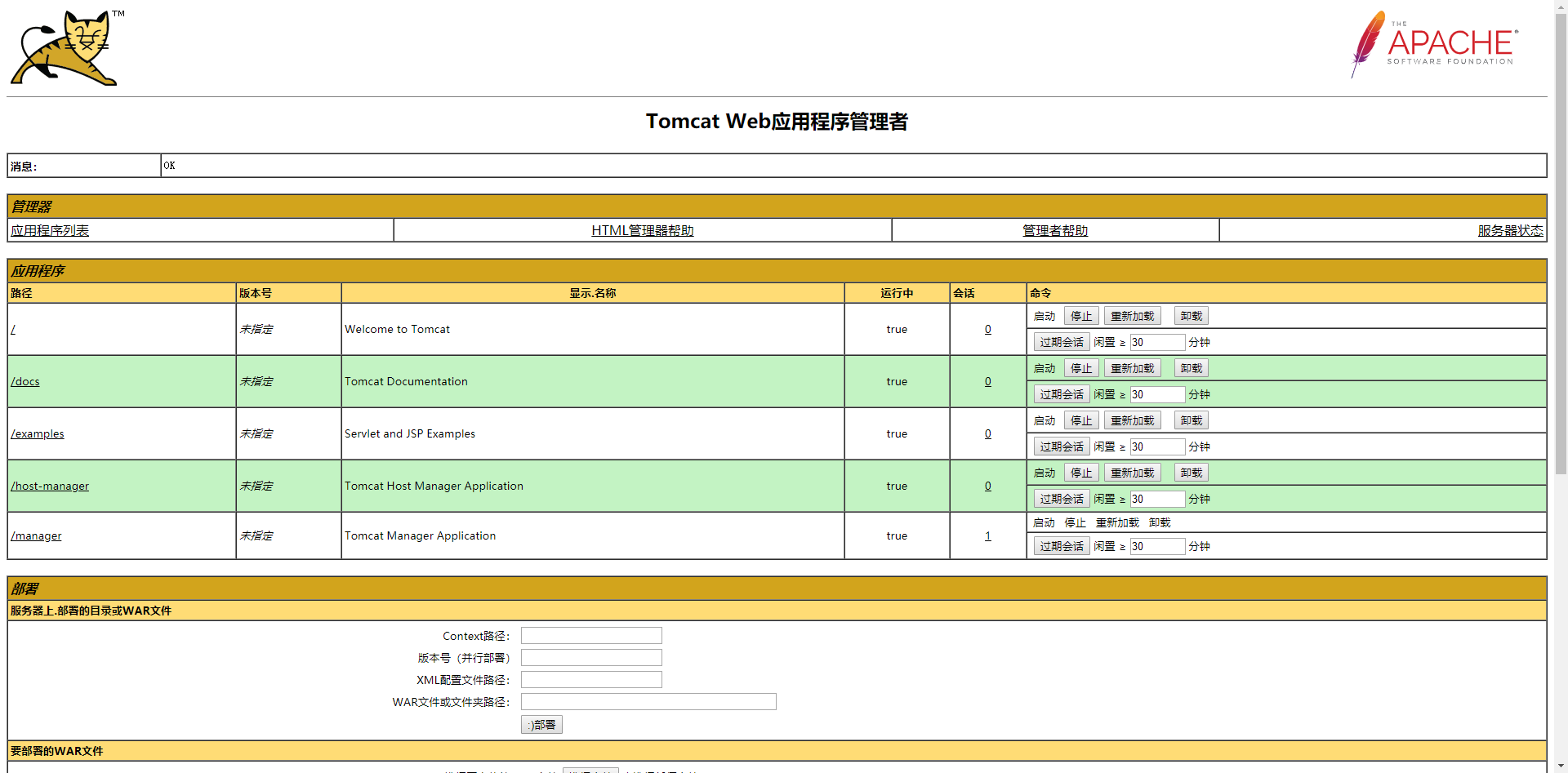Viewport: 1568px width, 773px height.
Task: Open the HTML管理器帮助 page
Action: [x=642, y=230]
